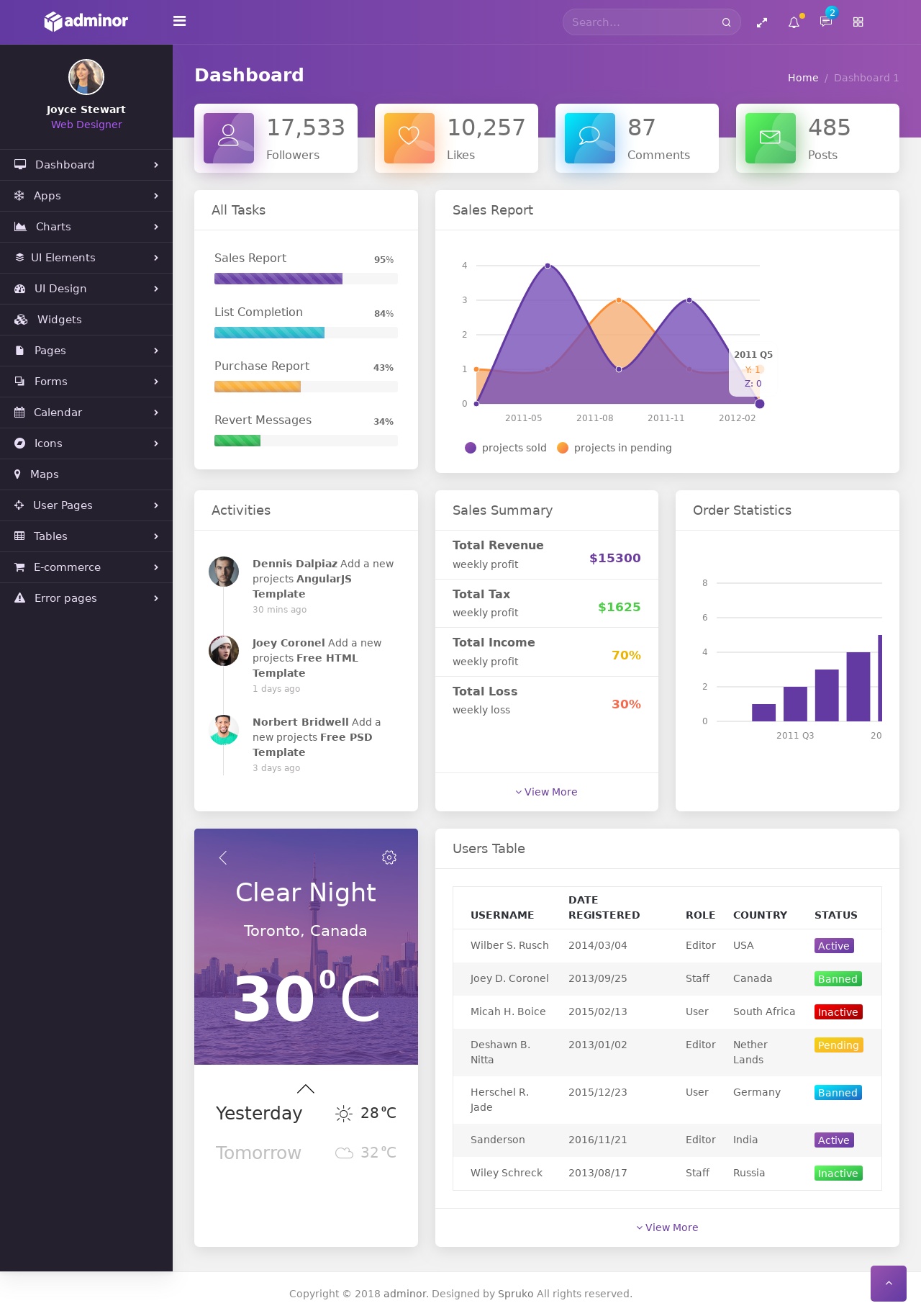Click the $15300 Total Revenue value
This screenshot has height=1316, width=921.
click(615, 558)
